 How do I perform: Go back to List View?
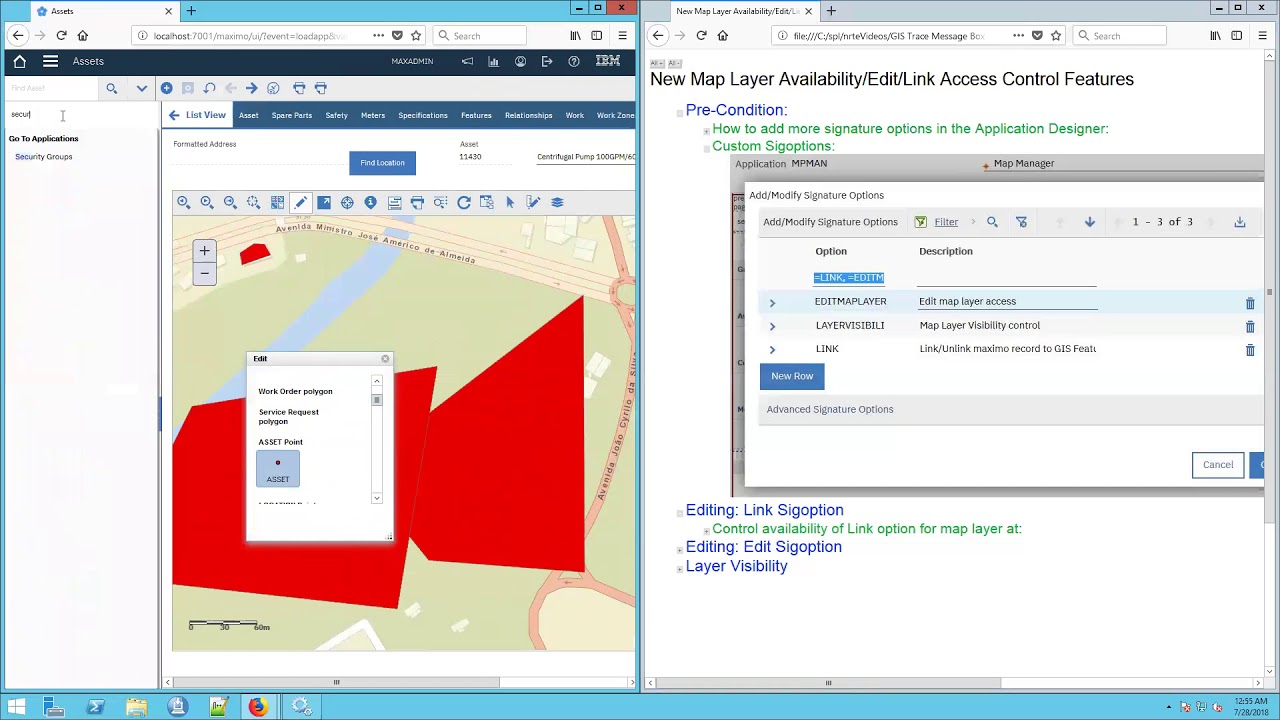point(197,115)
